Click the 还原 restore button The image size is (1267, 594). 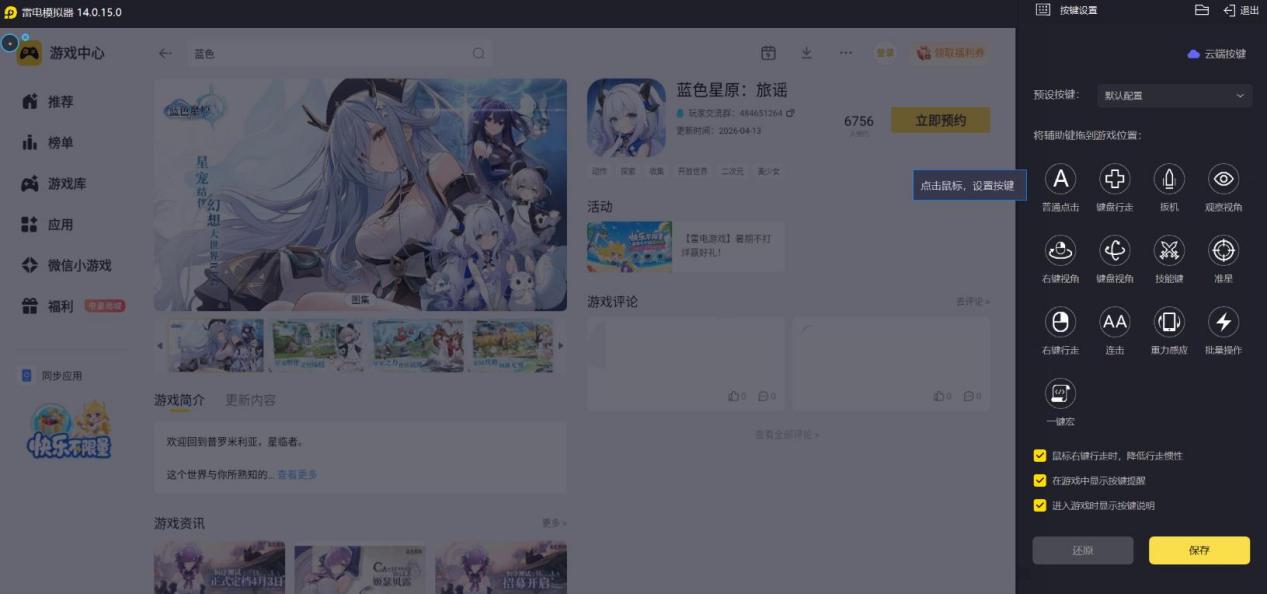[x=1083, y=550]
